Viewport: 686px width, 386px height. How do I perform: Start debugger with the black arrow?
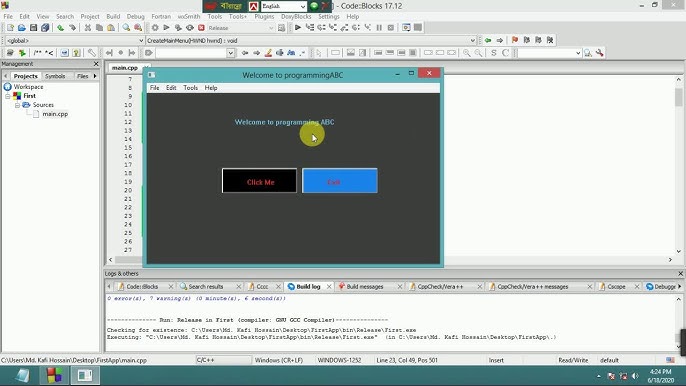pyautogui.click(x=298, y=28)
